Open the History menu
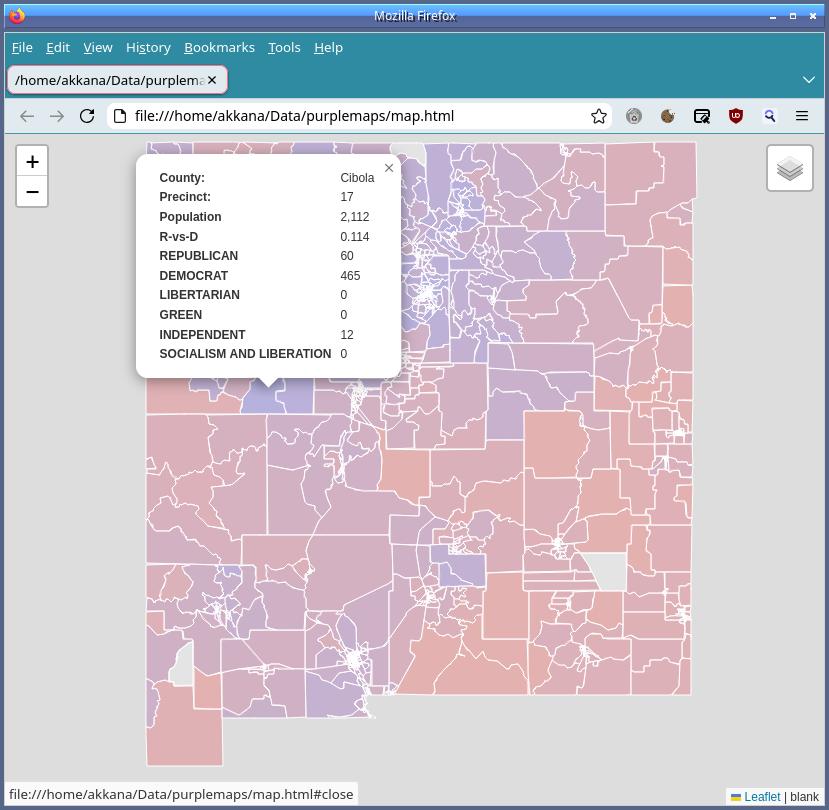Screen dimensions: 829x810 (x=148, y=47)
